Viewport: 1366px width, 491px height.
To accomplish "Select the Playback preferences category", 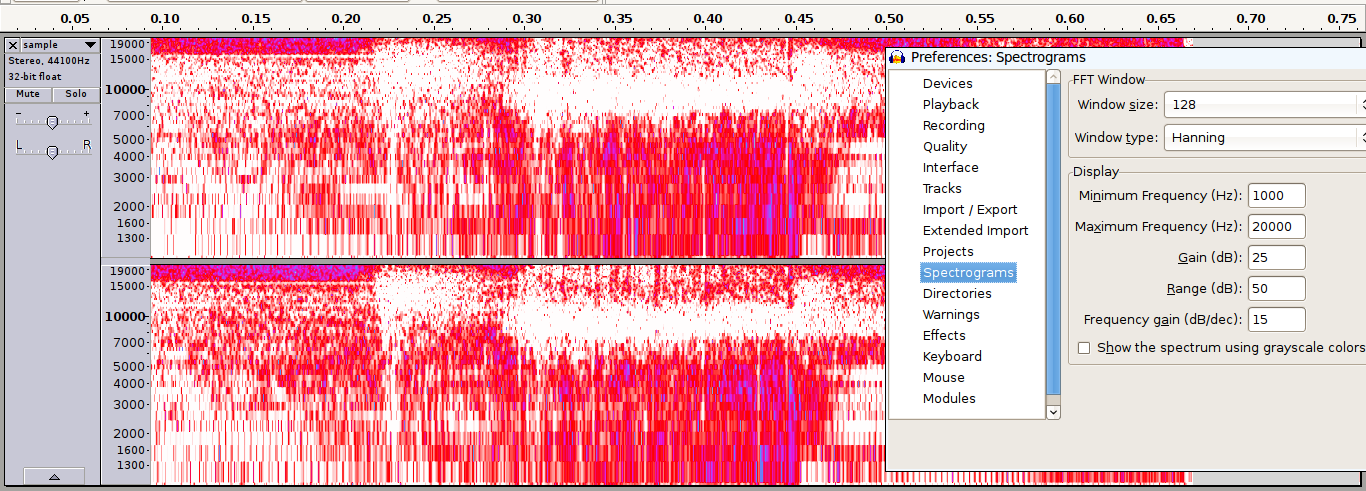I will pos(950,105).
